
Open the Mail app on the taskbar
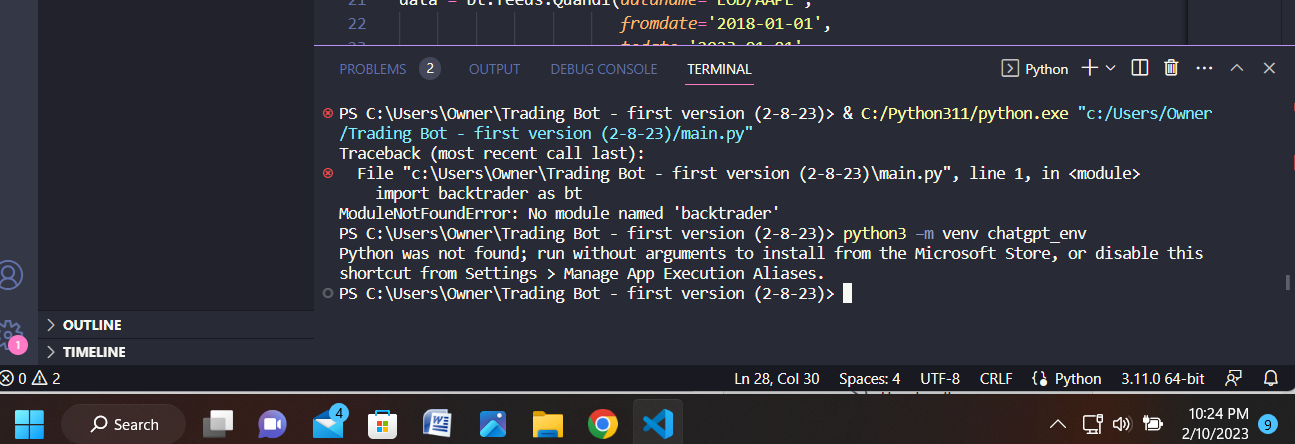click(327, 424)
